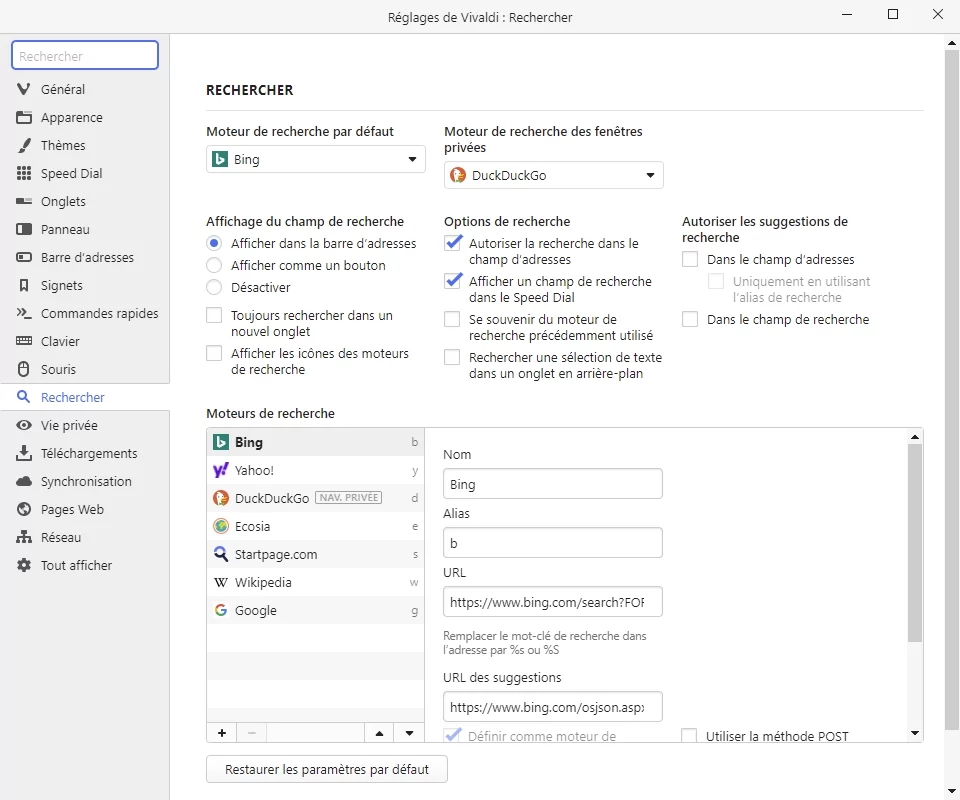Click the Réseau network icon
Screen dimensions: 960x800
tap(23, 537)
